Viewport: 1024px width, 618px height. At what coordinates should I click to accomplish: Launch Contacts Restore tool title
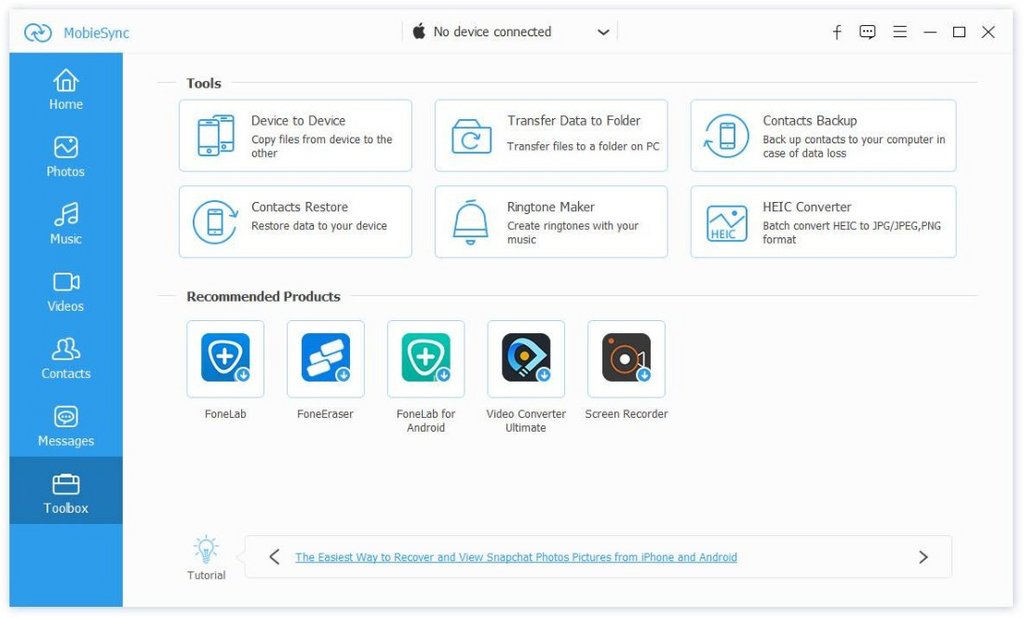coord(300,207)
